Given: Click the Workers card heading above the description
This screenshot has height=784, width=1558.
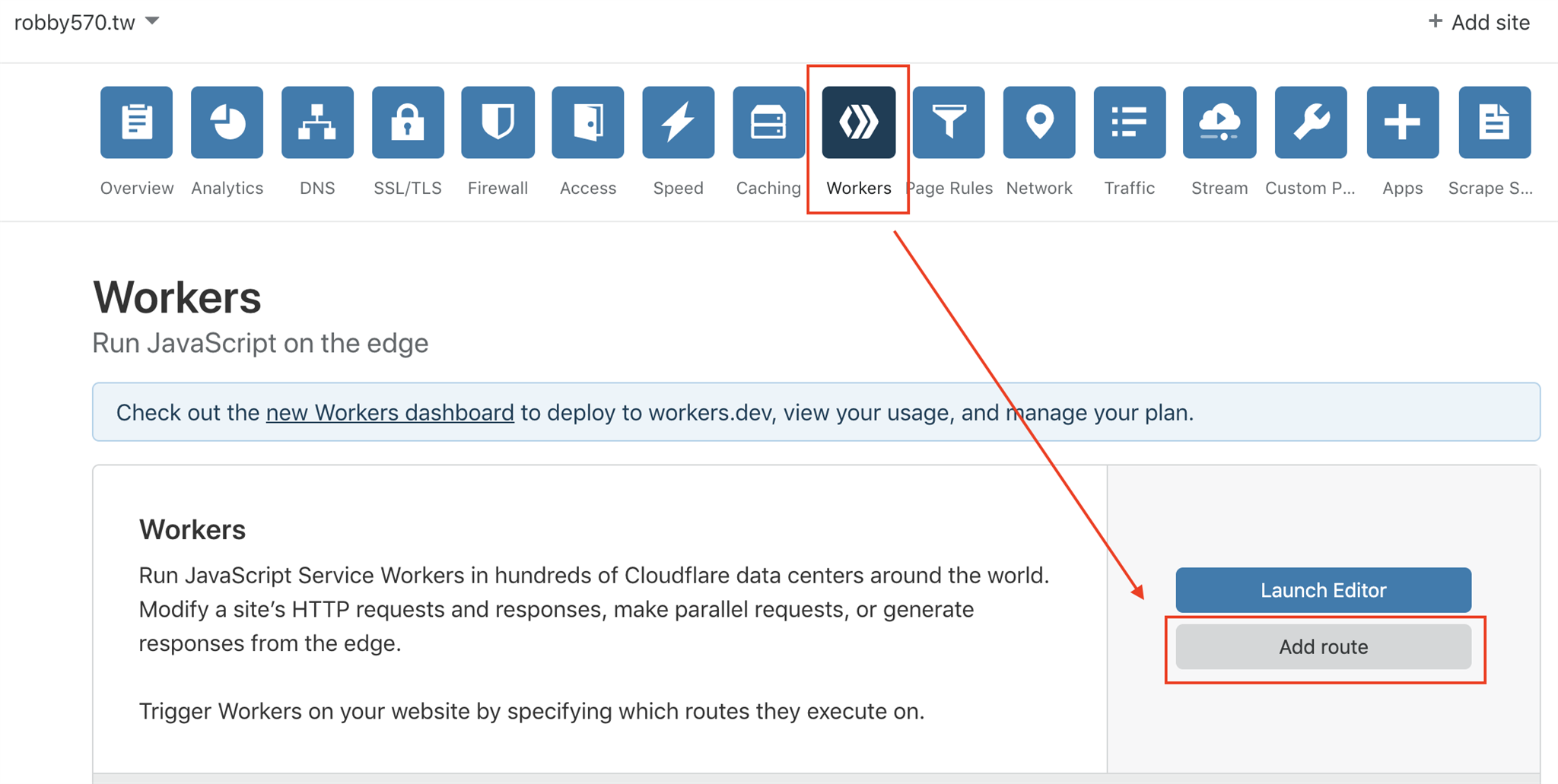Looking at the screenshot, I should (192, 529).
